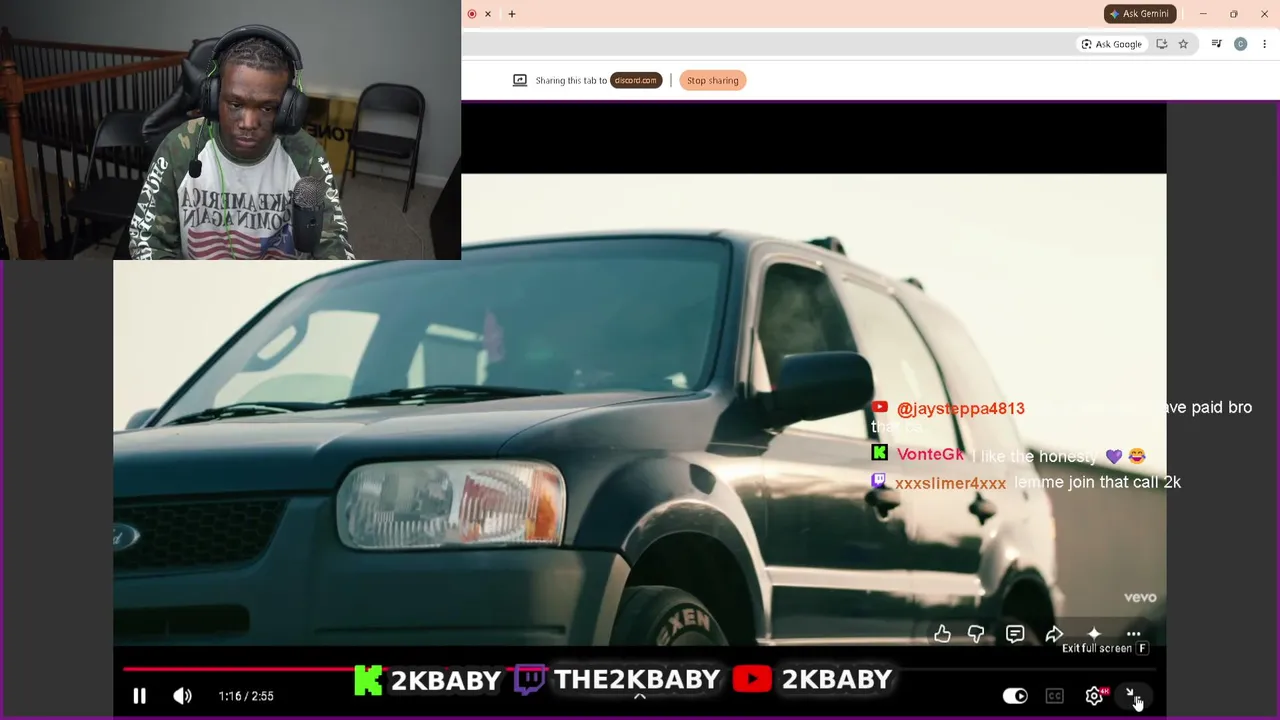The image size is (1280, 720).
Task: Click the Kick icon beside VonteGK
Action: coord(880,453)
